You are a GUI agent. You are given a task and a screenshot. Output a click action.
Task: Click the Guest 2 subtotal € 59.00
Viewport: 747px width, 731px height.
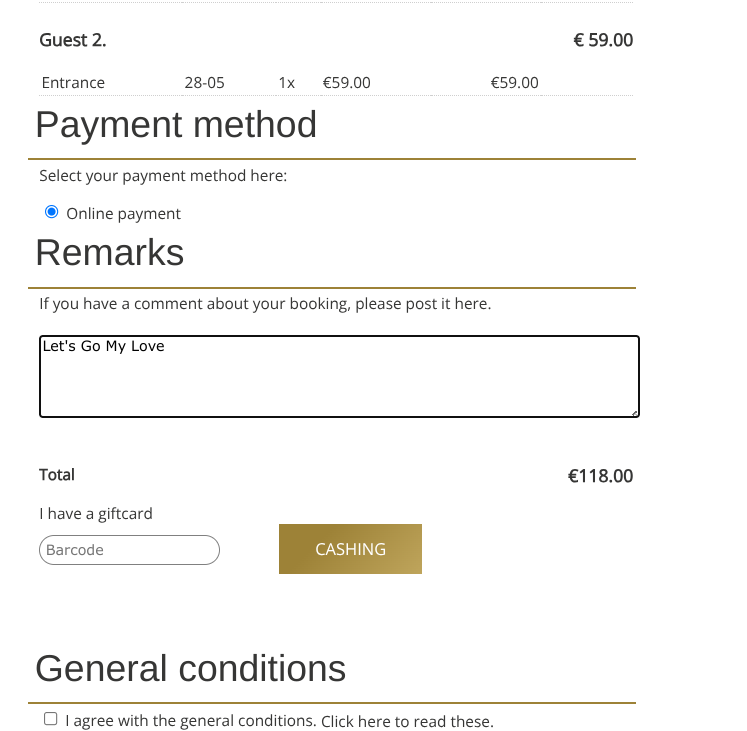603,40
